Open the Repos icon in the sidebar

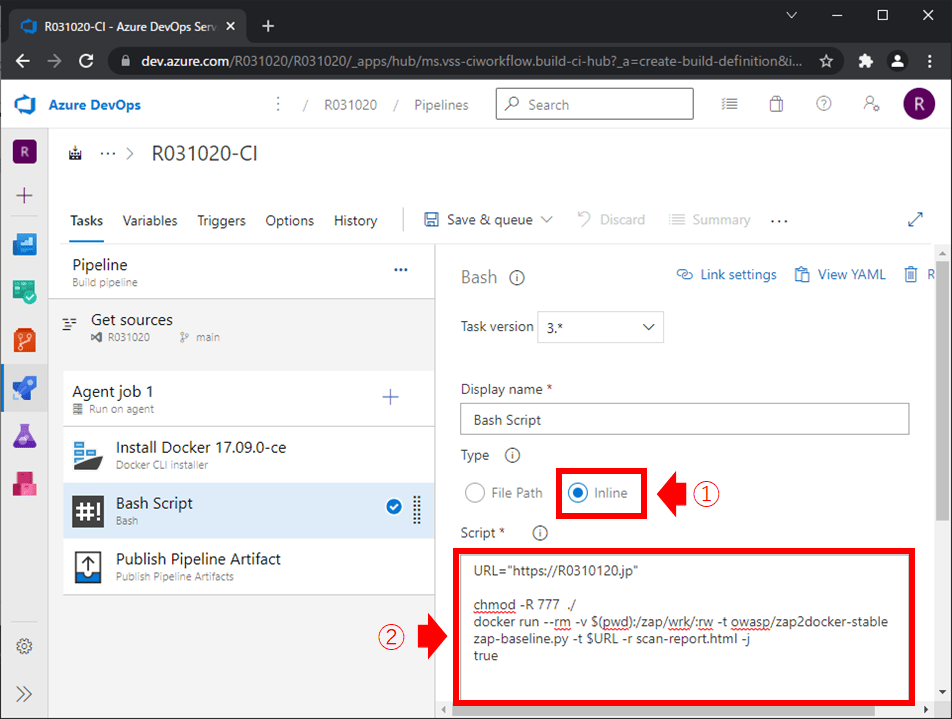[25, 340]
